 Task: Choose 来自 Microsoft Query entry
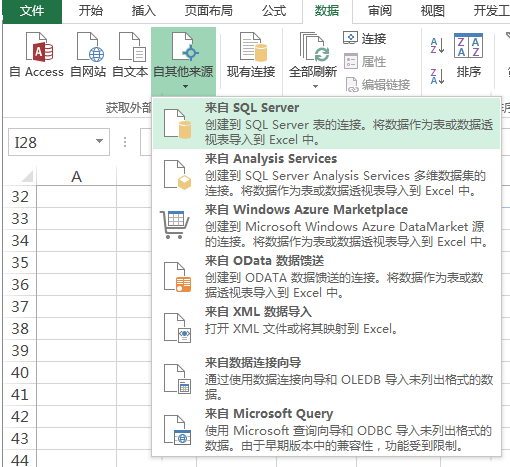pyautogui.click(x=326, y=429)
